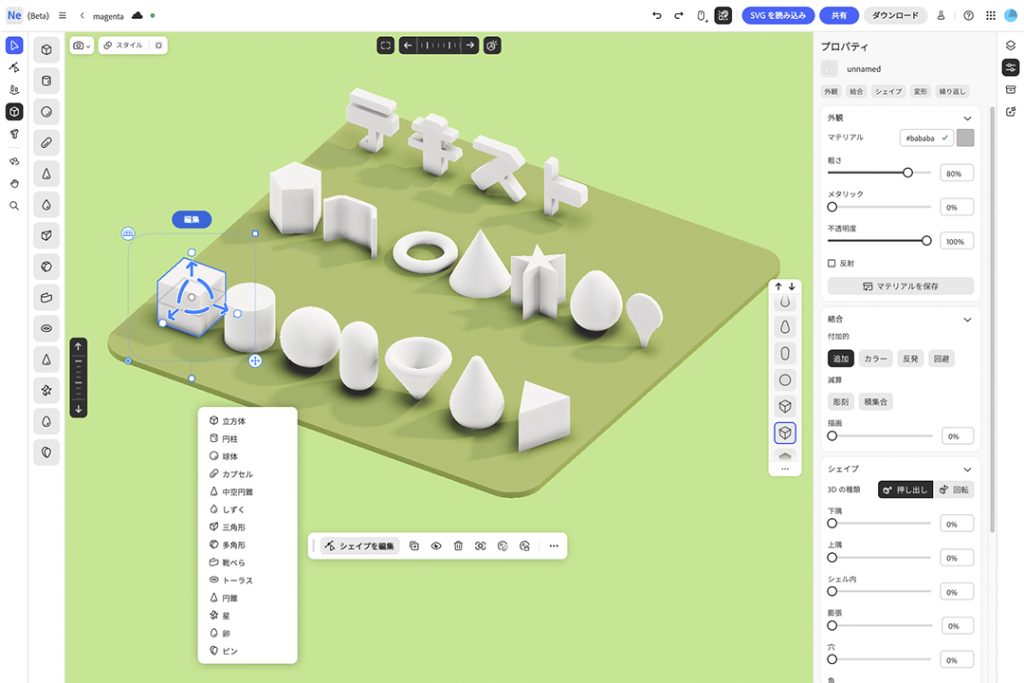Click the 粗さ roughness slider handle
This screenshot has width=1024, height=683.
tap(908, 173)
